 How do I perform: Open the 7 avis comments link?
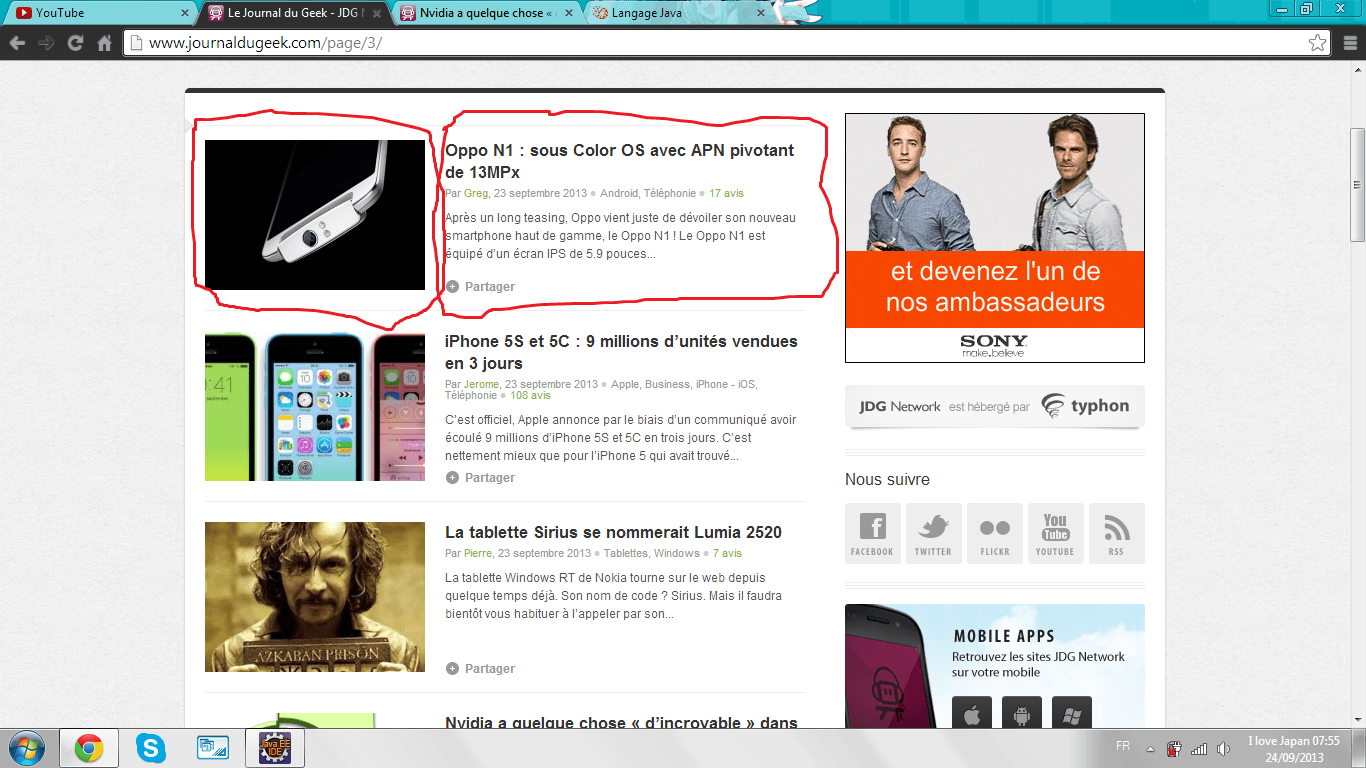click(727, 553)
